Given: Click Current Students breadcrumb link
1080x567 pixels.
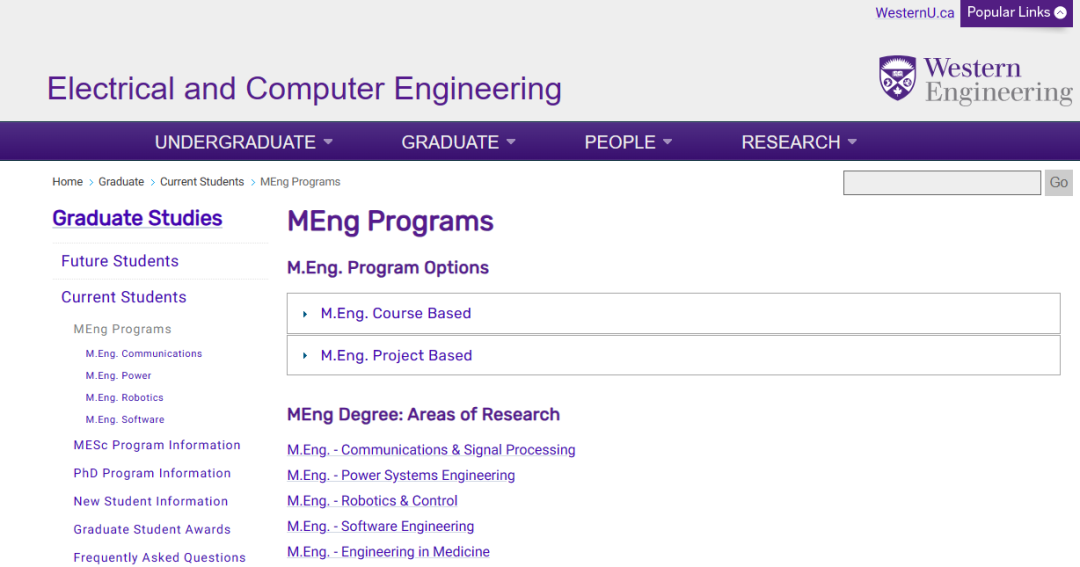Looking at the screenshot, I should (x=202, y=182).
